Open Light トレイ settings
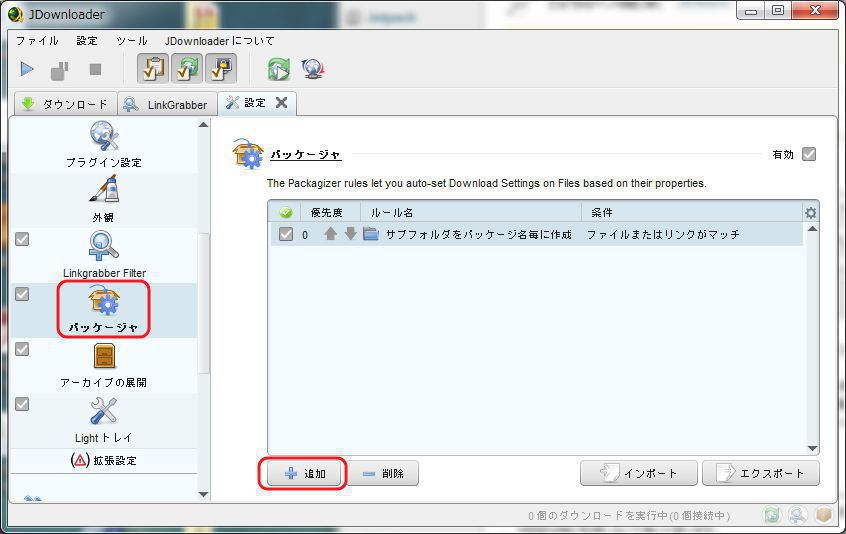Viewport: 846px width, 534px height. (104, 420)
